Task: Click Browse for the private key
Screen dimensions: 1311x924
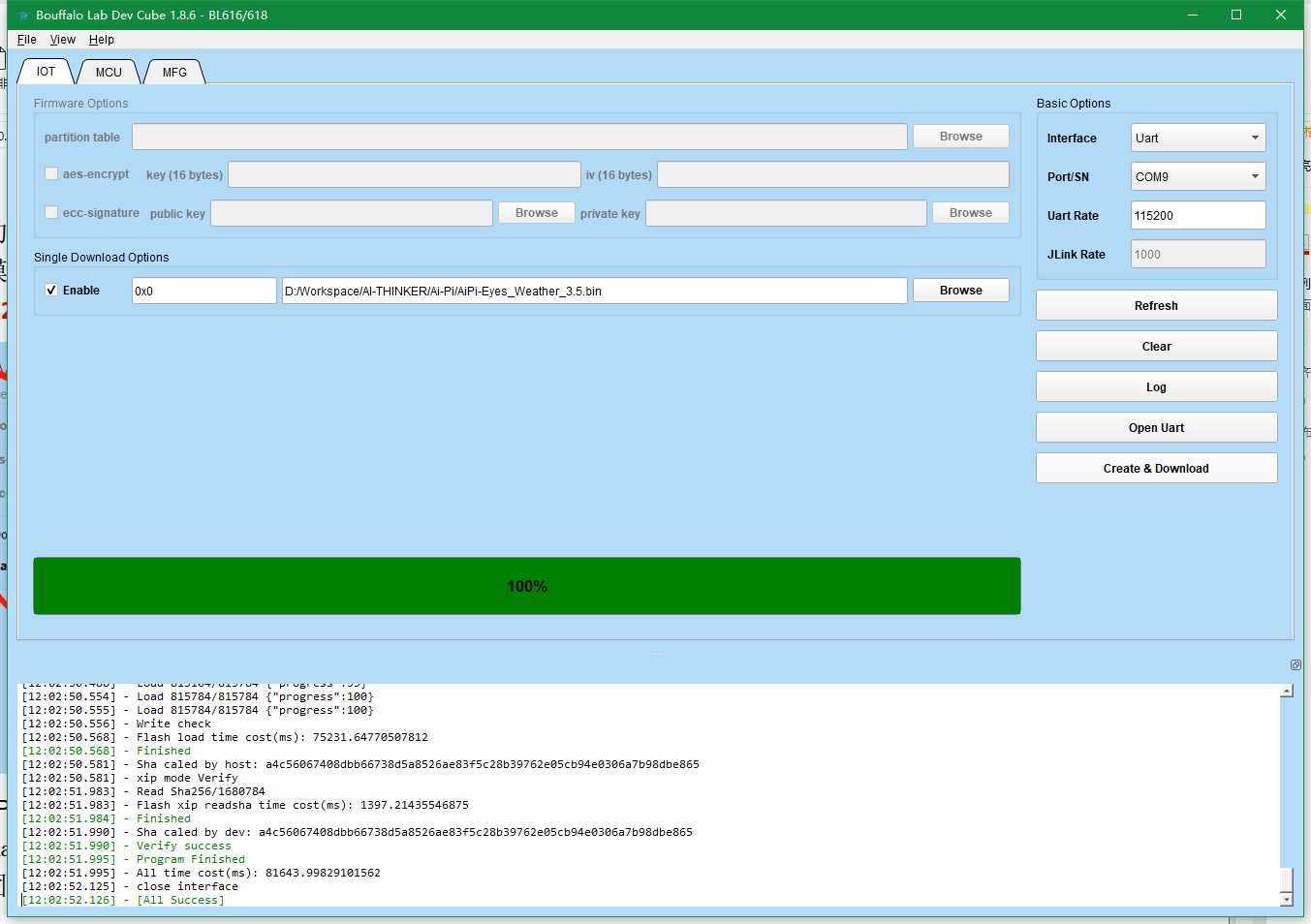Action: pos(971,213)
